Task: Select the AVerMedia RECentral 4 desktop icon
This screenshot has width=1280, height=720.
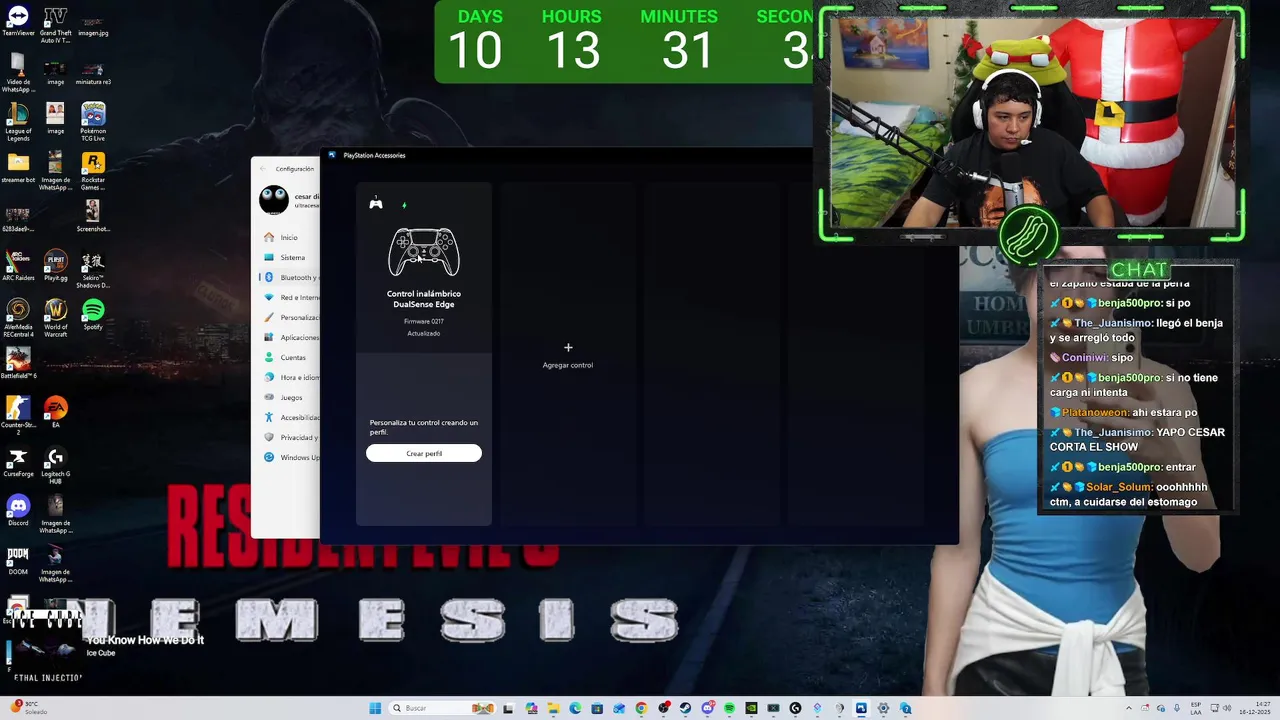Action: pos(18,319)
